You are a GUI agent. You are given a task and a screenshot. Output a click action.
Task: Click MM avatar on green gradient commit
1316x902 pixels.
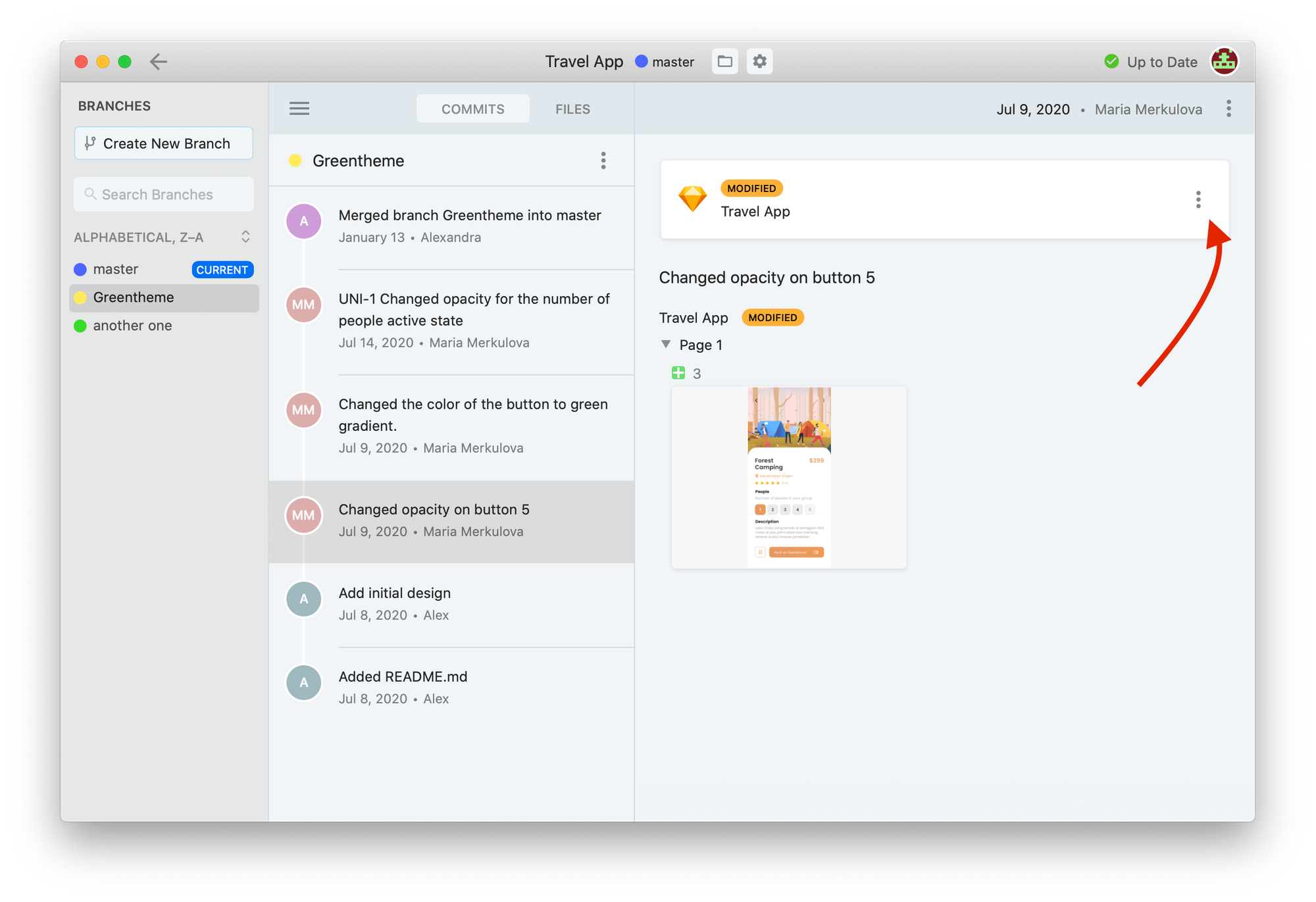303,410
